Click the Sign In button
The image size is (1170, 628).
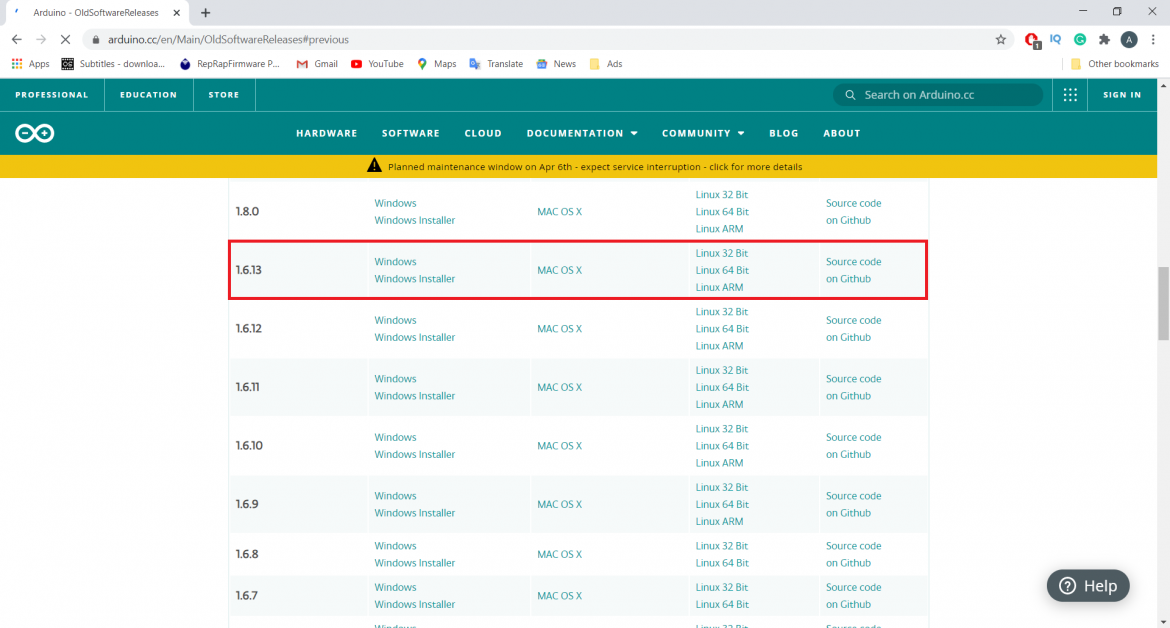click(1121, 95)
